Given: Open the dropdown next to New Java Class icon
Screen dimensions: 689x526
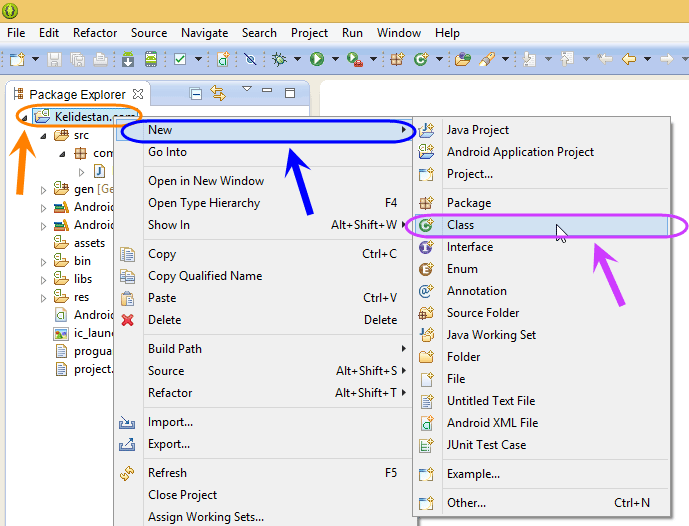Looking at the screenshot, I should [439, 59].
